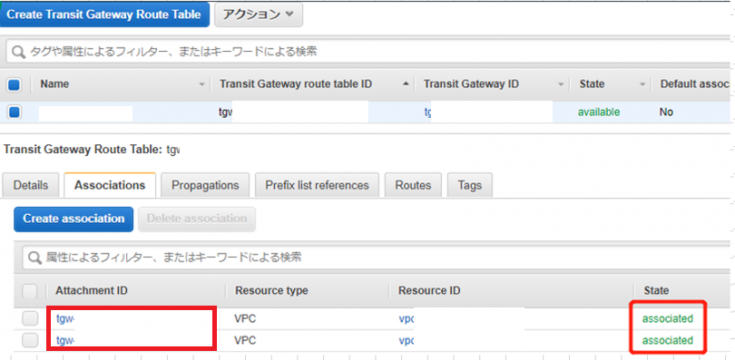
Task: Click the magnifier icon in associations filter
Action: tap(35, 257)
